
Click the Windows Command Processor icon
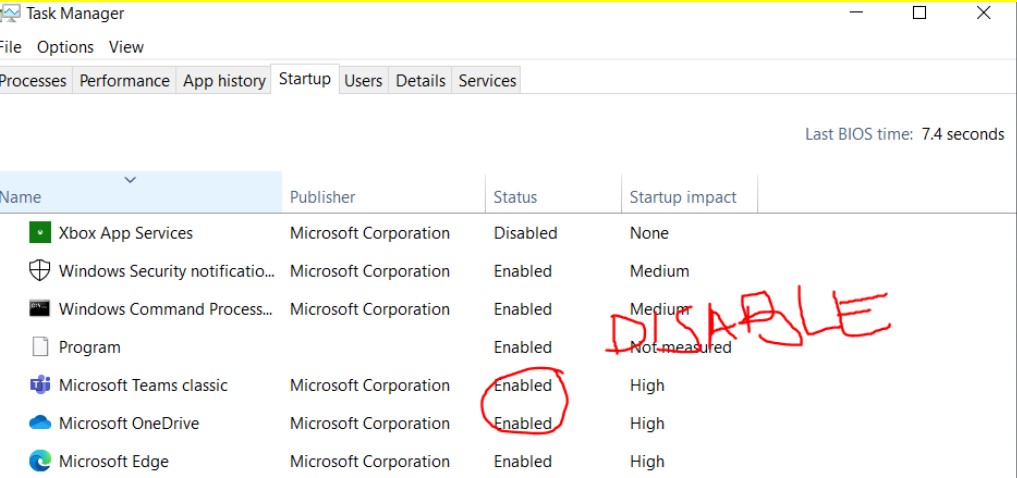click(39, 309)
